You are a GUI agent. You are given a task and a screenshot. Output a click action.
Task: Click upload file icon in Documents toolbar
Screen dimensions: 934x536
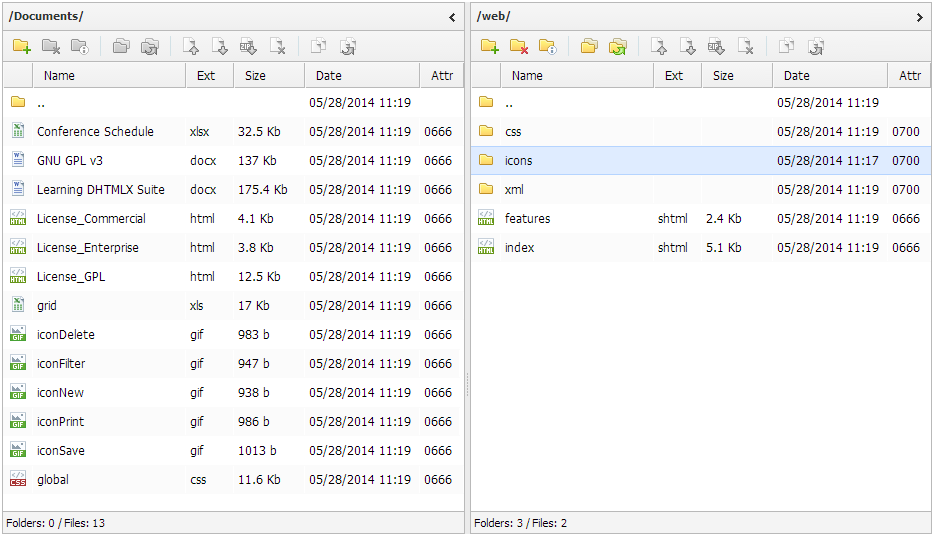191,46
